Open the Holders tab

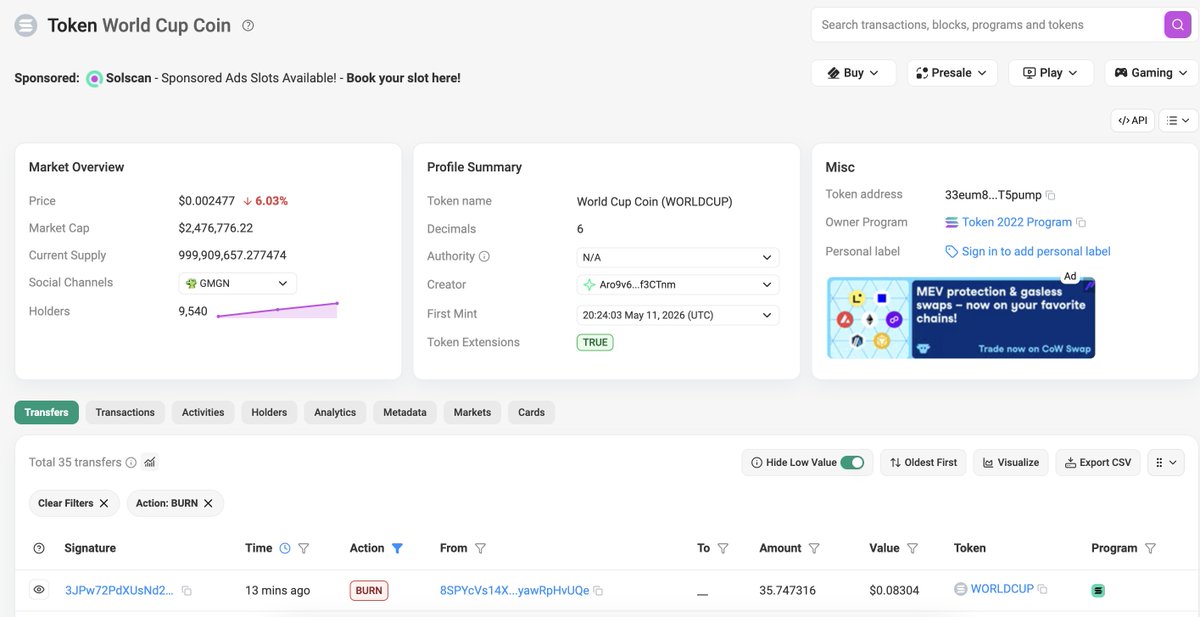coord(269,412)
